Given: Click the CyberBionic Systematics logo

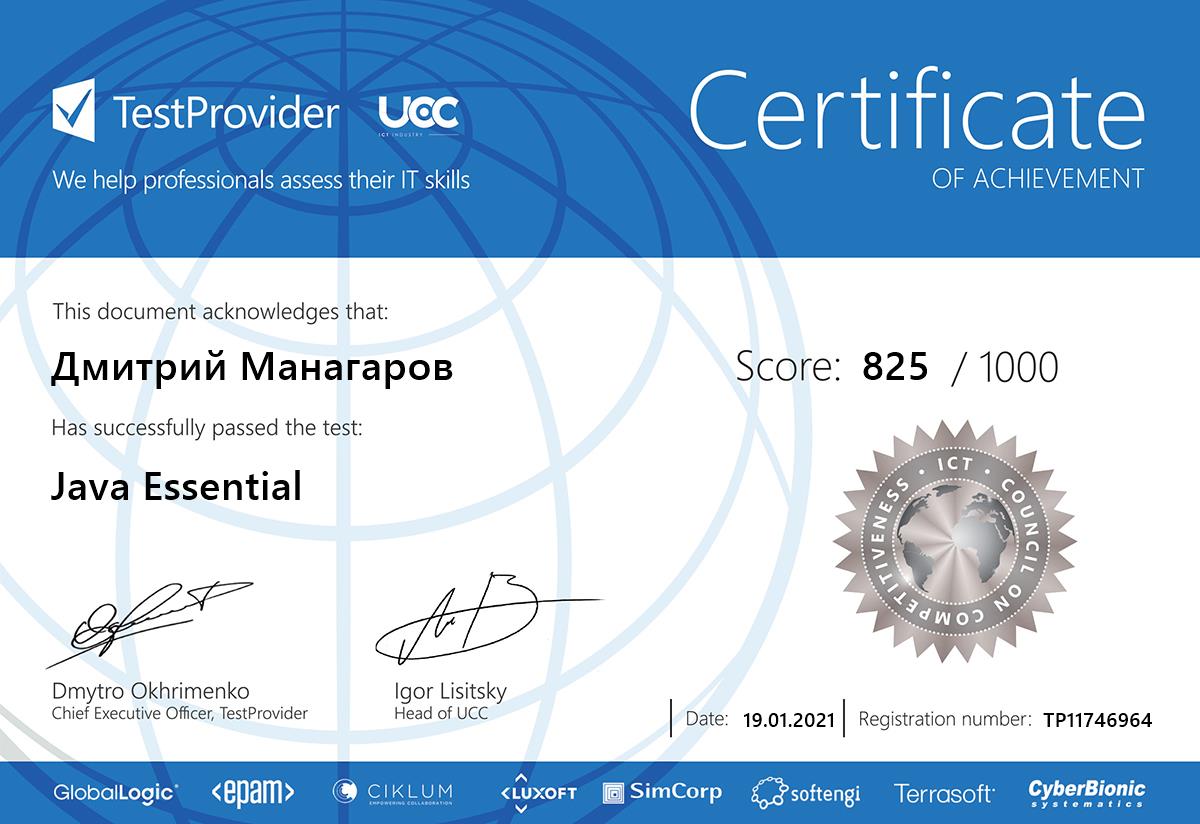Looking at the screenshot, I should tap(1087, 793).
